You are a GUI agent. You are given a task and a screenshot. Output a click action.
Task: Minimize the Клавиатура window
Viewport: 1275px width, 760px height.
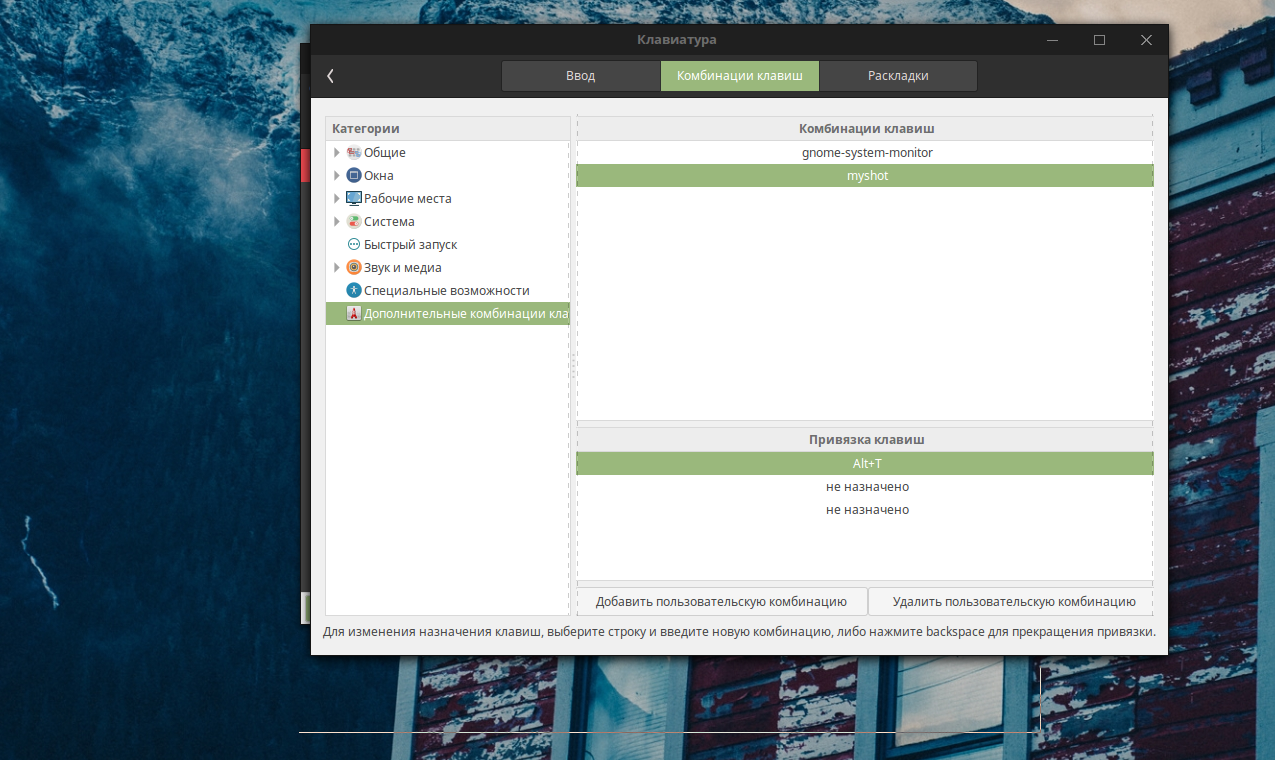pyautogui.click(x=1053, y=40)
